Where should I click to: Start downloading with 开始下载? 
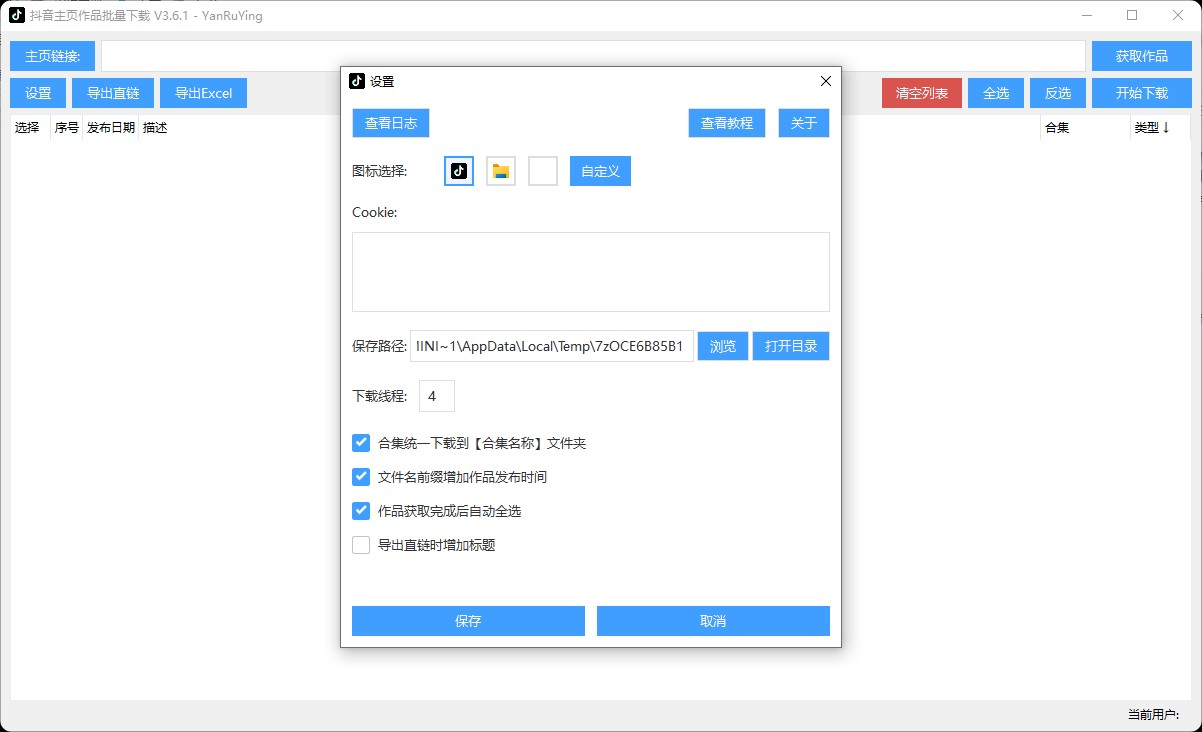pos(1141,92)
